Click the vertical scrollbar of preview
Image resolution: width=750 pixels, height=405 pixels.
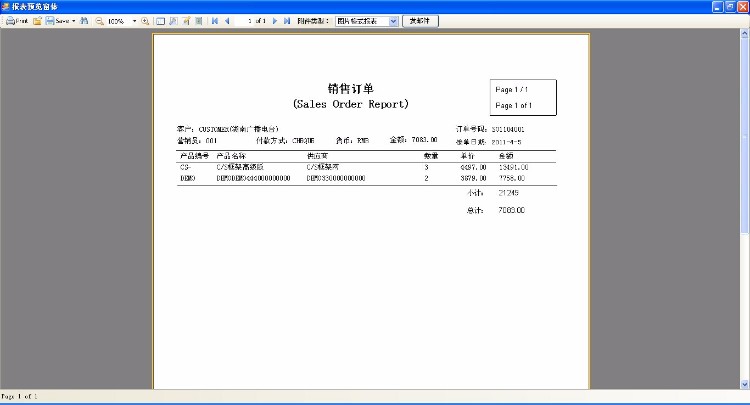point(744,200)
